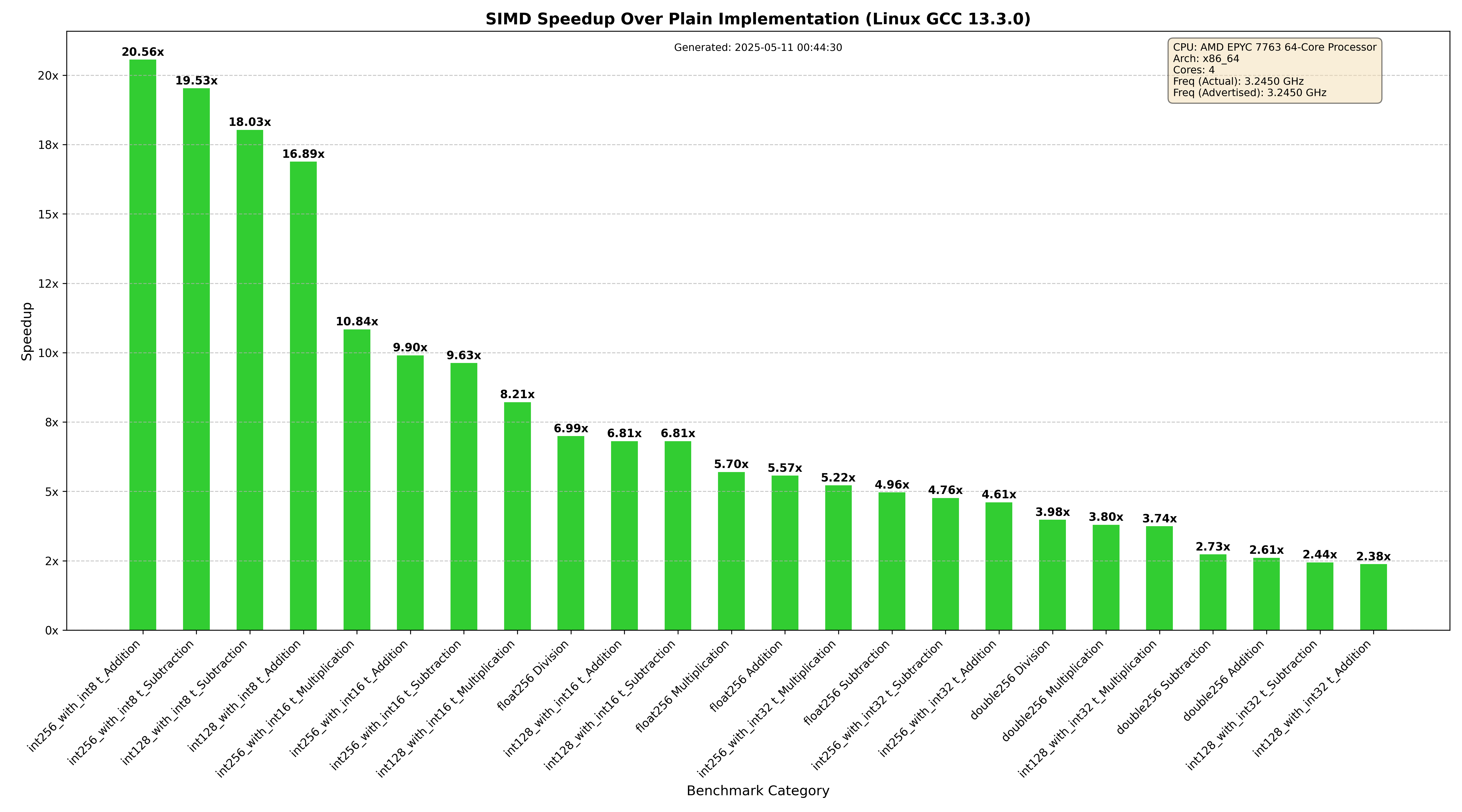
Task: Click the float256 Subtraction 4.96x bar
Action: click(892, 562)
